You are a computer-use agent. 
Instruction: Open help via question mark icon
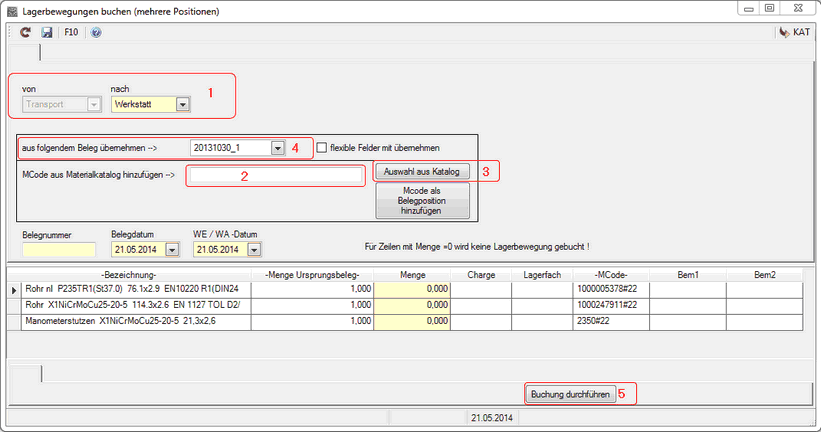pyautogui.click(x=96, y=32)
